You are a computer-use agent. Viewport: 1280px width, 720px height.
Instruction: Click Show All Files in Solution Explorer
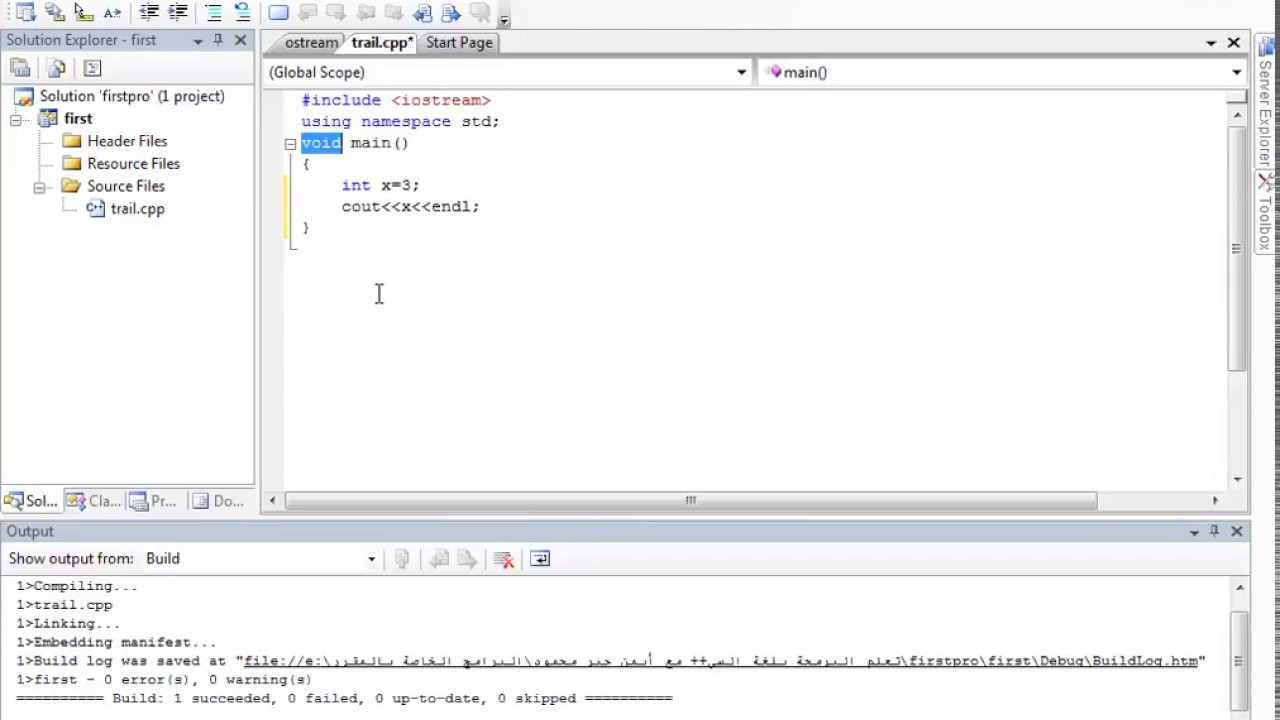click(x=57, y=68)
